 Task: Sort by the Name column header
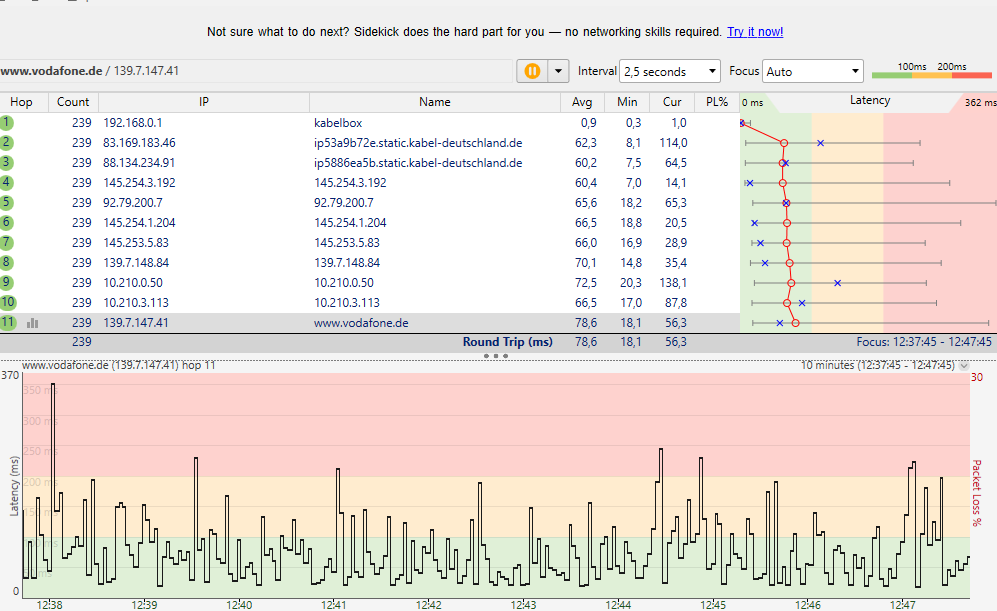click(434, 102)
